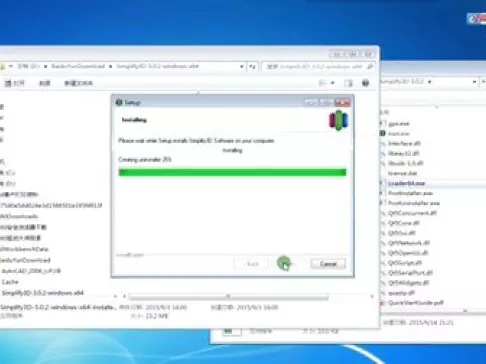This screenshot has width=486, height=364.
Task: Click the 打开 toolbar item
Action: click(x=15, y=83)
